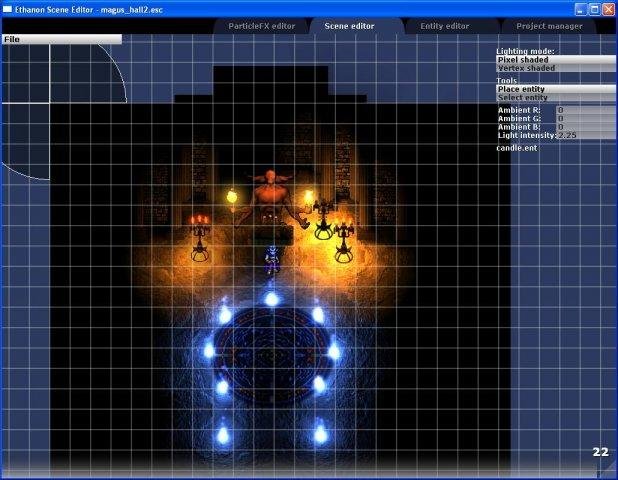Select Vertex shaded lighting mode

(556, 68)
